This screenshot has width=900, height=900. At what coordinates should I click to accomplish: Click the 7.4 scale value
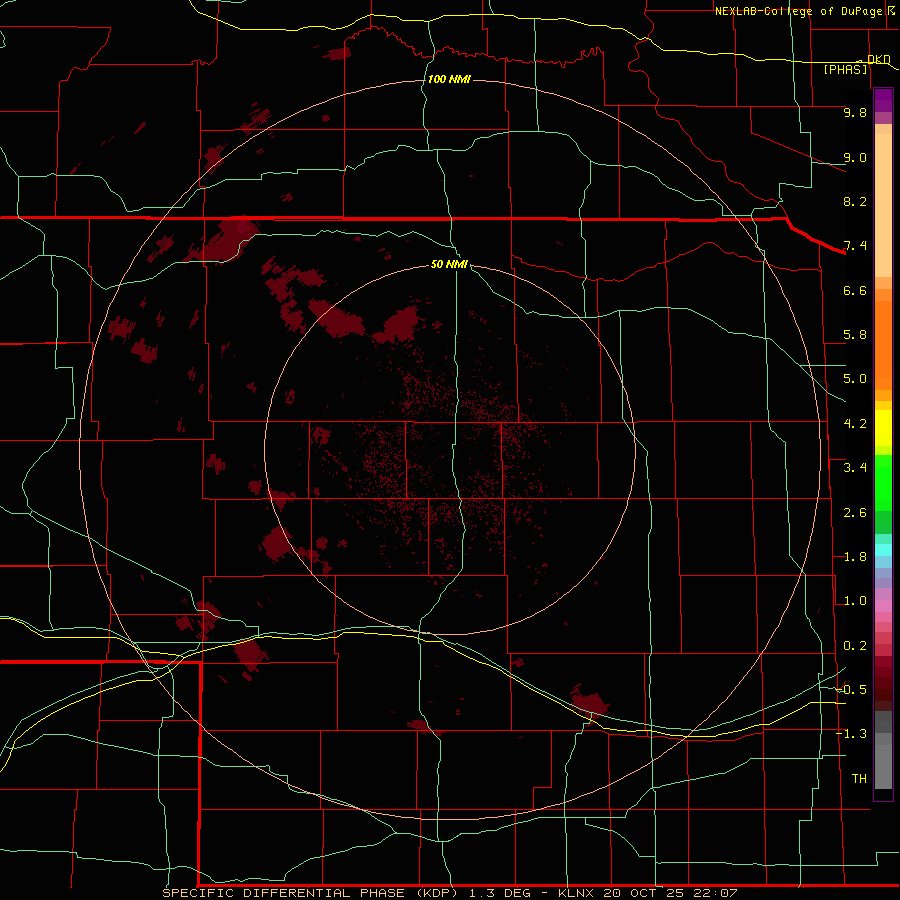point(855,246)
